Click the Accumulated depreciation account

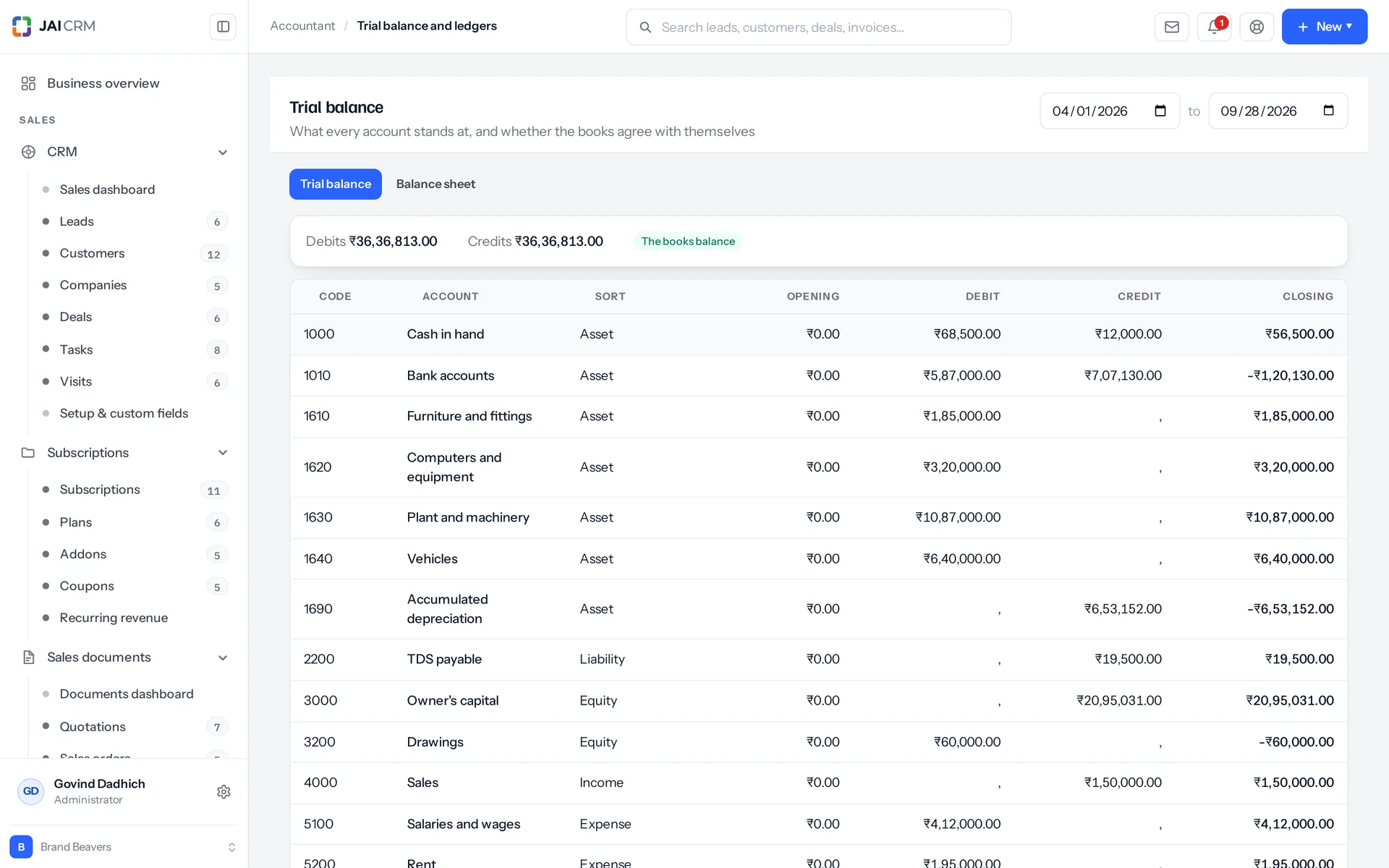point(447,609)
